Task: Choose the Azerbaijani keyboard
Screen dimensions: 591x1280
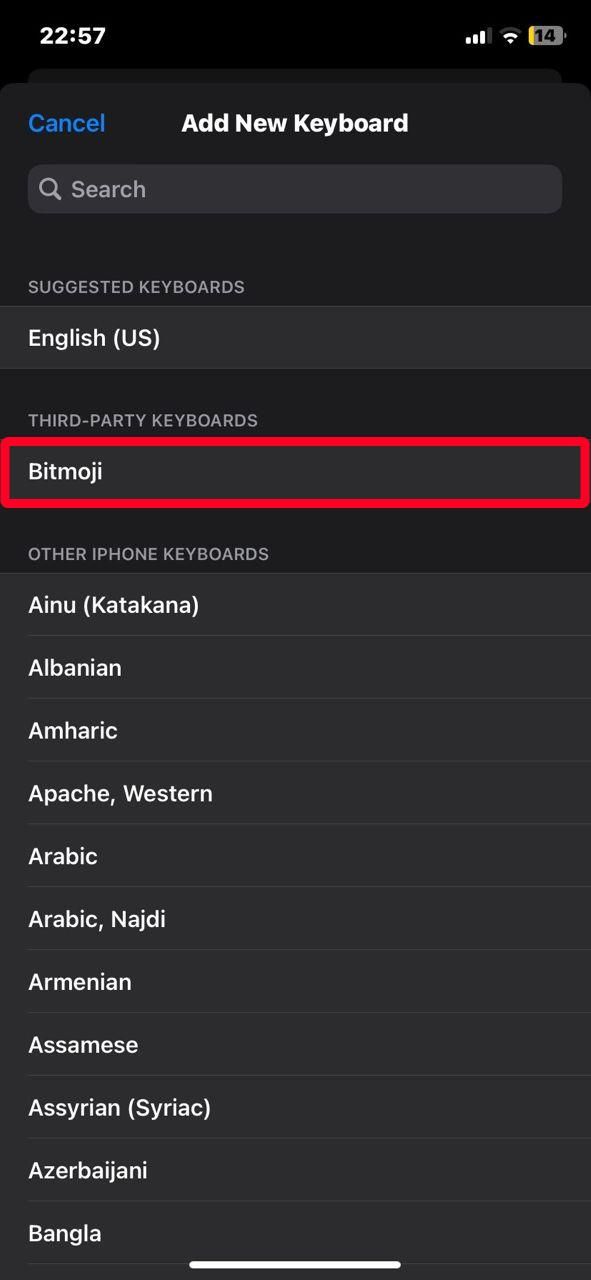Action: [295, 1170]
